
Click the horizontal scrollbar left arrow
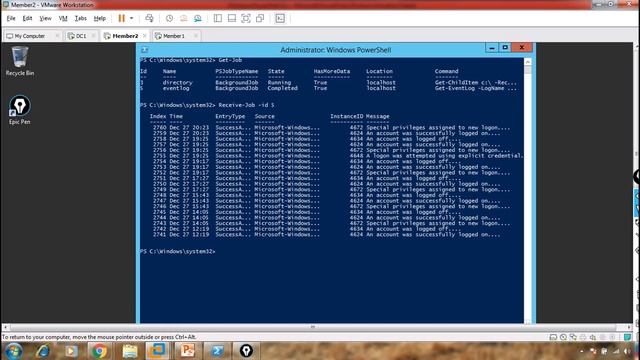(x=5, y=327)
